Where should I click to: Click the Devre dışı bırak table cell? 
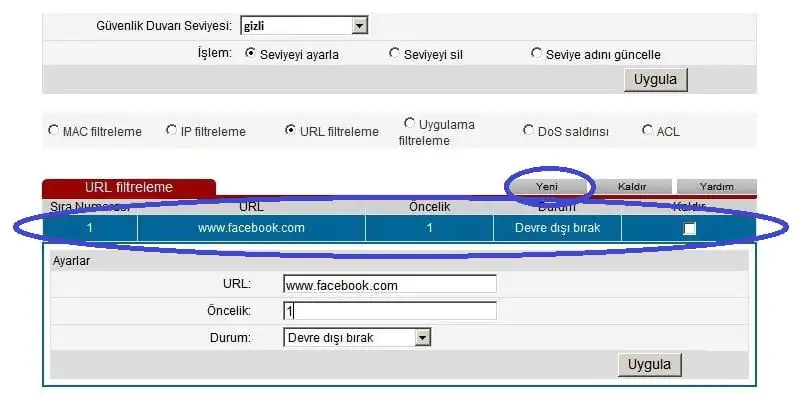(x=557, y=228)
